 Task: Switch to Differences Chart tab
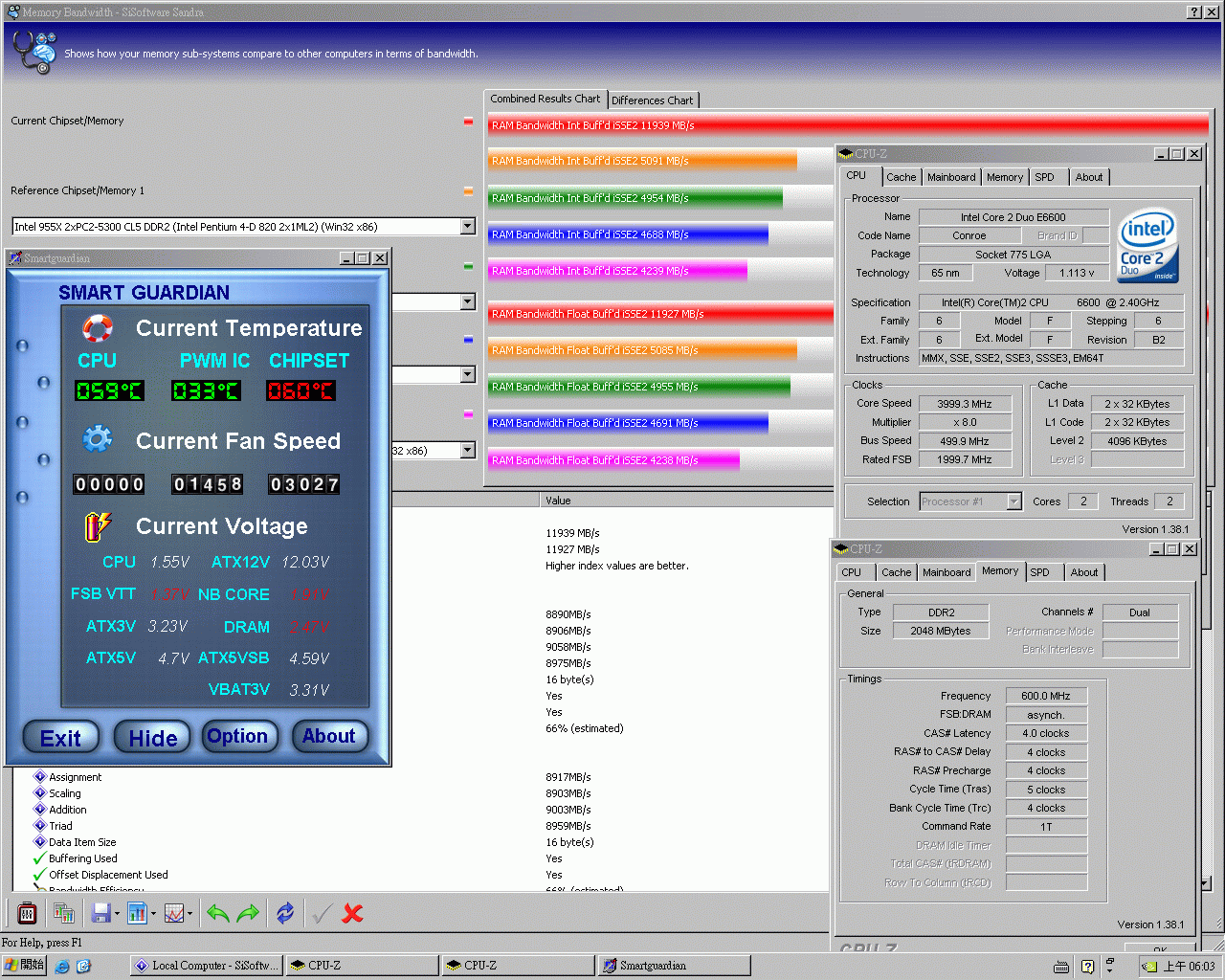[x=653, y=100]
